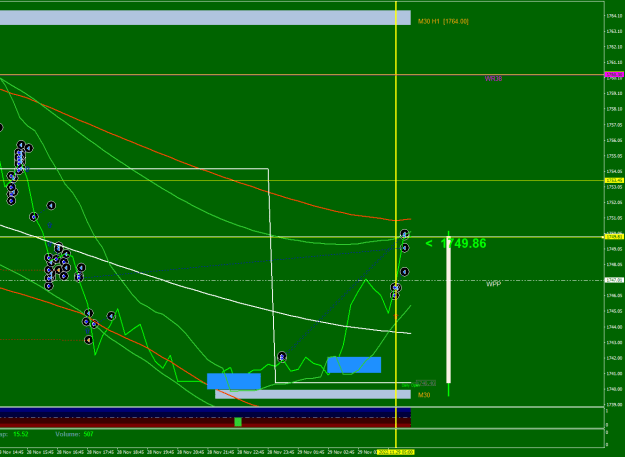Image resolution: width=625 pixels, height=457 pixels.
Task: Click the magenta price tag on the price scale
Action: tap(614, 75)
